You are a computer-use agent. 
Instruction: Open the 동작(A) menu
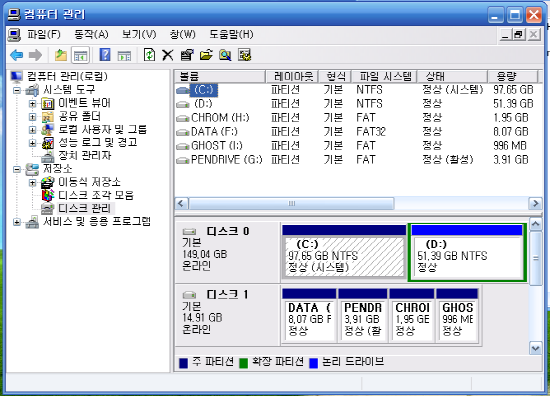(x=91, y=34)
